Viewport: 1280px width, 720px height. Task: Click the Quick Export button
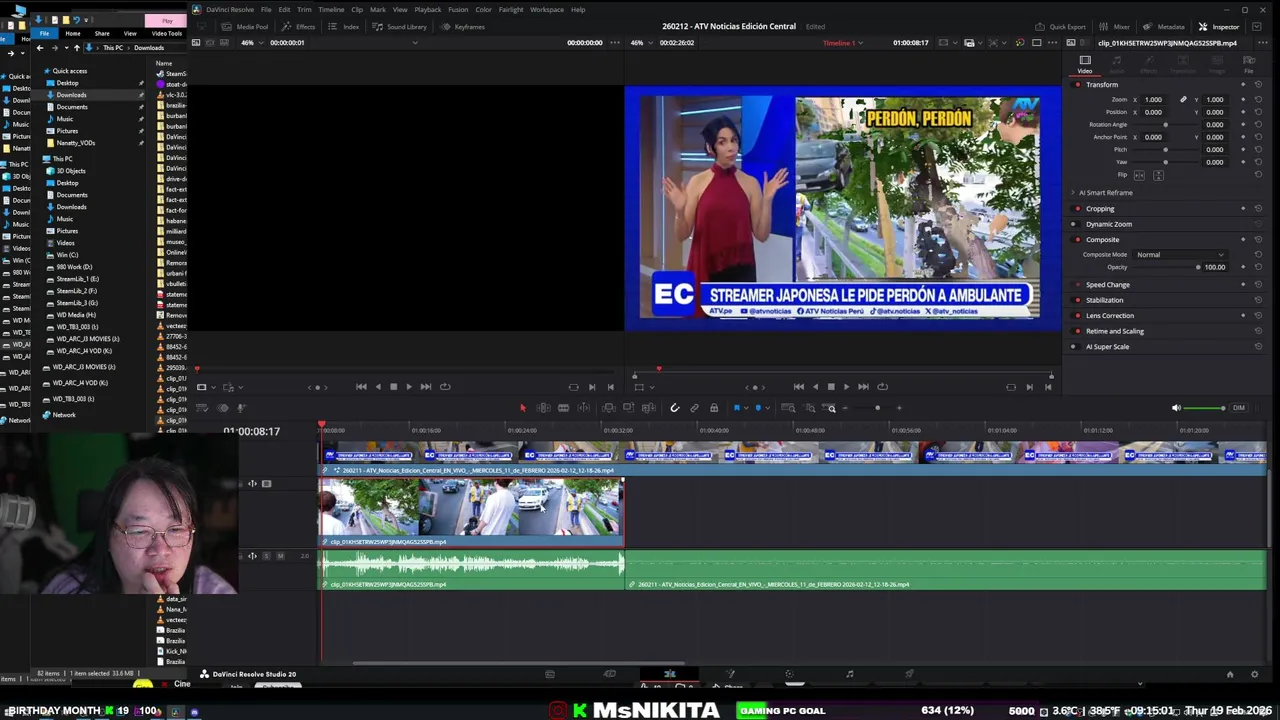(x=1061, y=27)
